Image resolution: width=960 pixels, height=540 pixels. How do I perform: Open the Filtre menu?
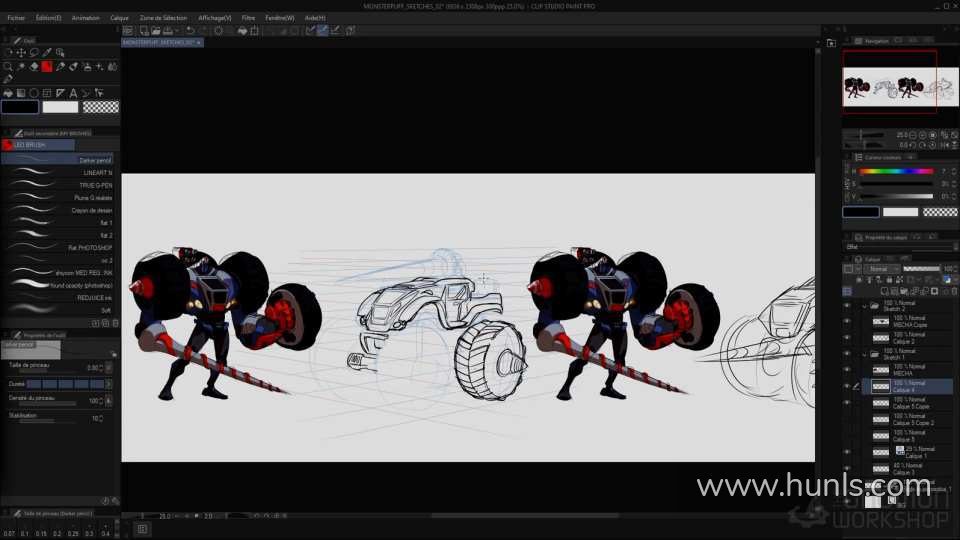[248, 18]
